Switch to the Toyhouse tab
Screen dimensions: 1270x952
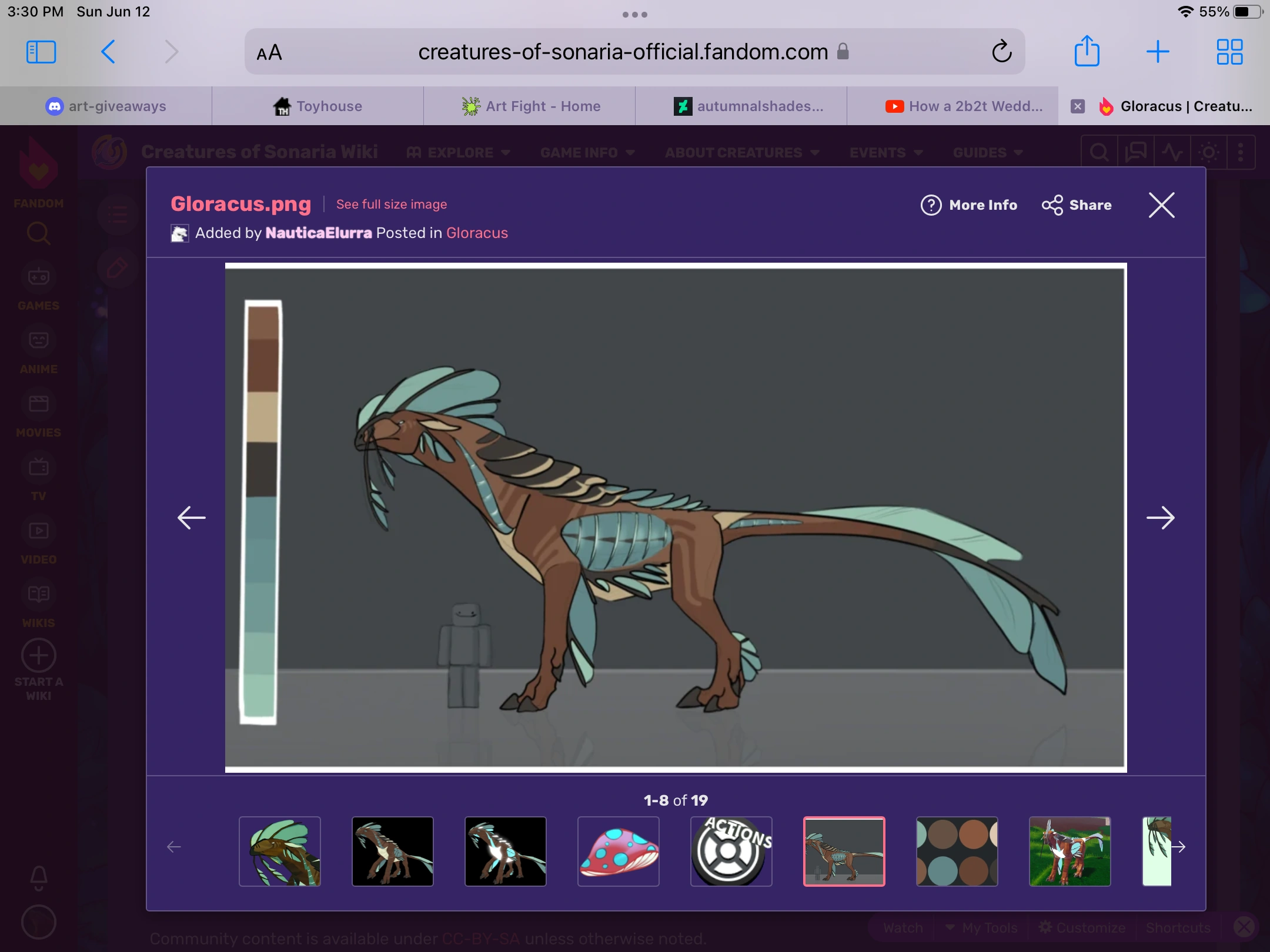(x=317, y=106)
